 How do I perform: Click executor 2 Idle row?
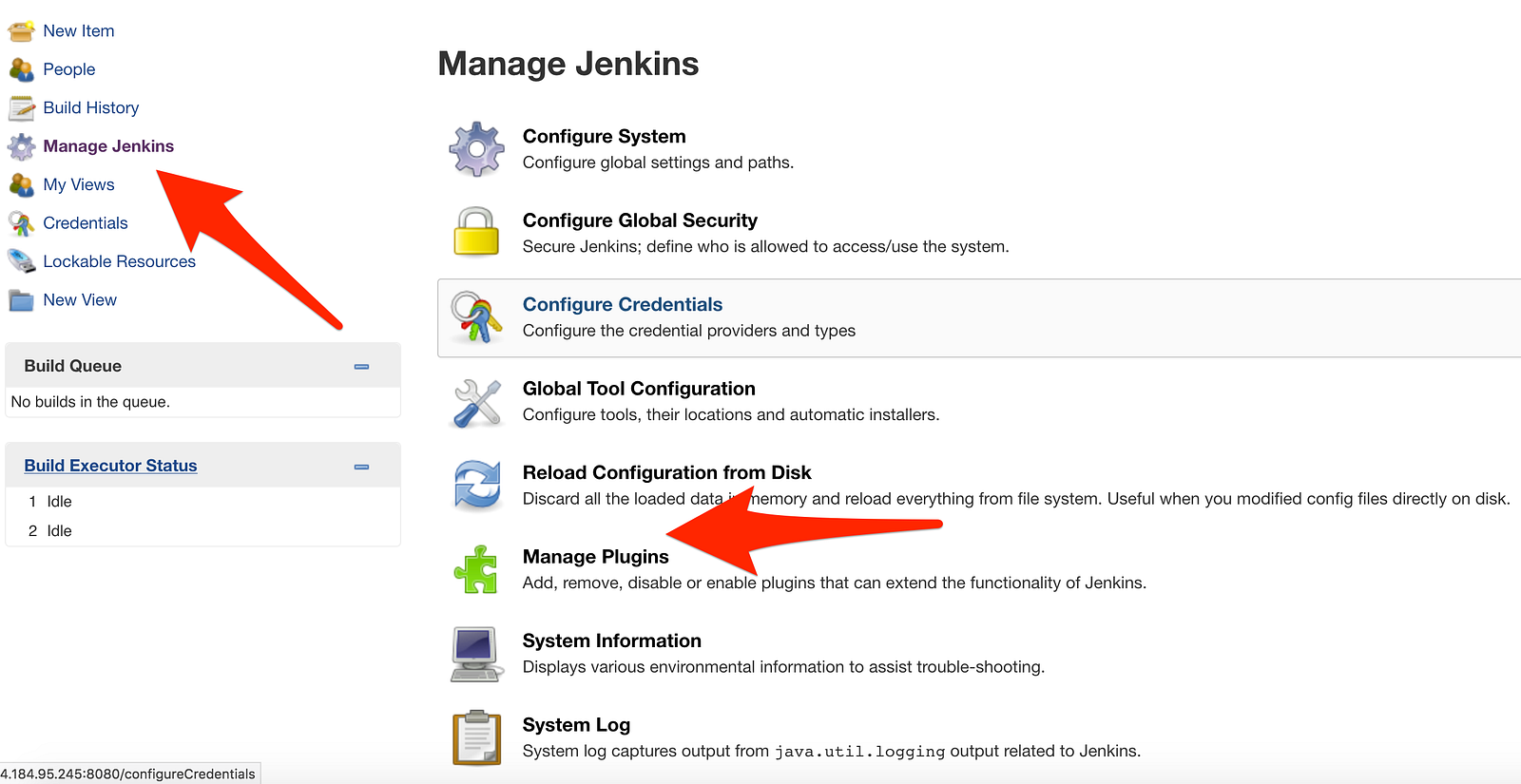202,531
